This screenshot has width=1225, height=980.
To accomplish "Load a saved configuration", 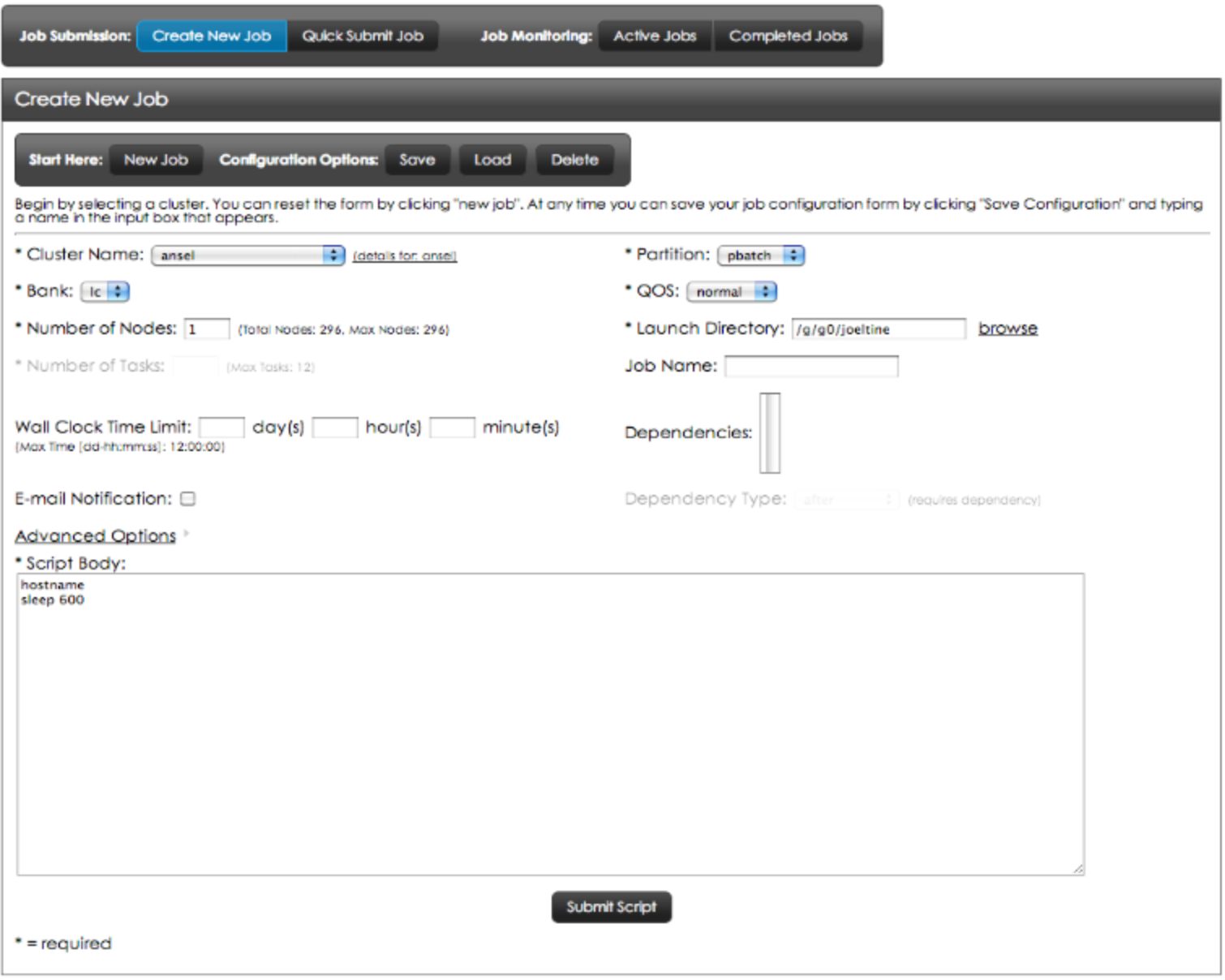I will pos(492,161).
